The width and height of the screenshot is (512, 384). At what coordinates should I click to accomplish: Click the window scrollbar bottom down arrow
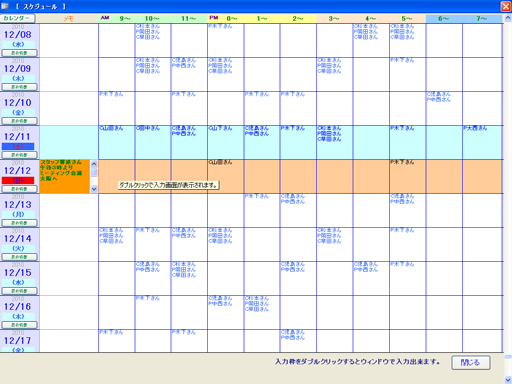pos(508,380)
